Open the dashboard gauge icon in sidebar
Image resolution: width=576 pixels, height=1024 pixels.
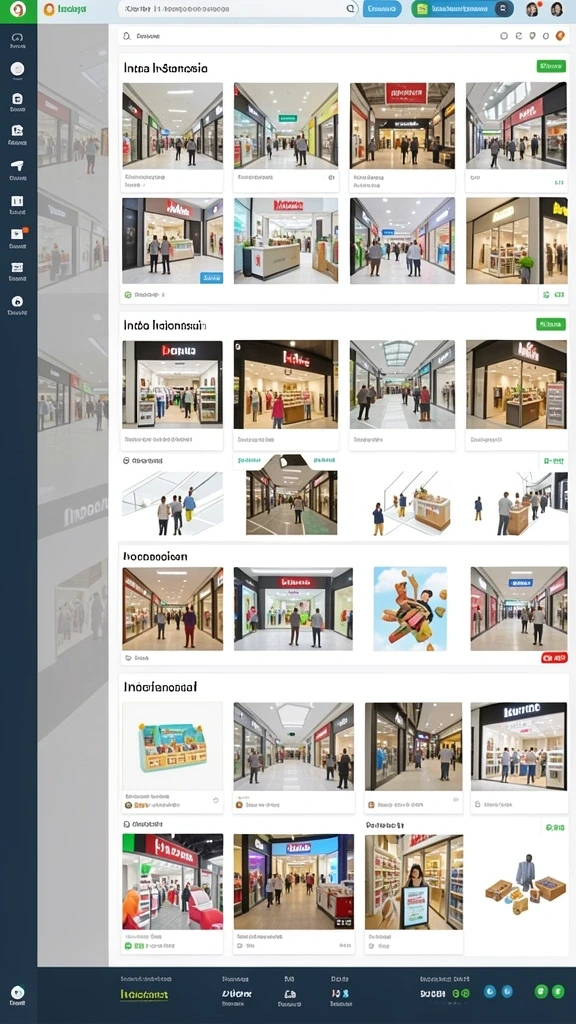click(x=18, y=38)
